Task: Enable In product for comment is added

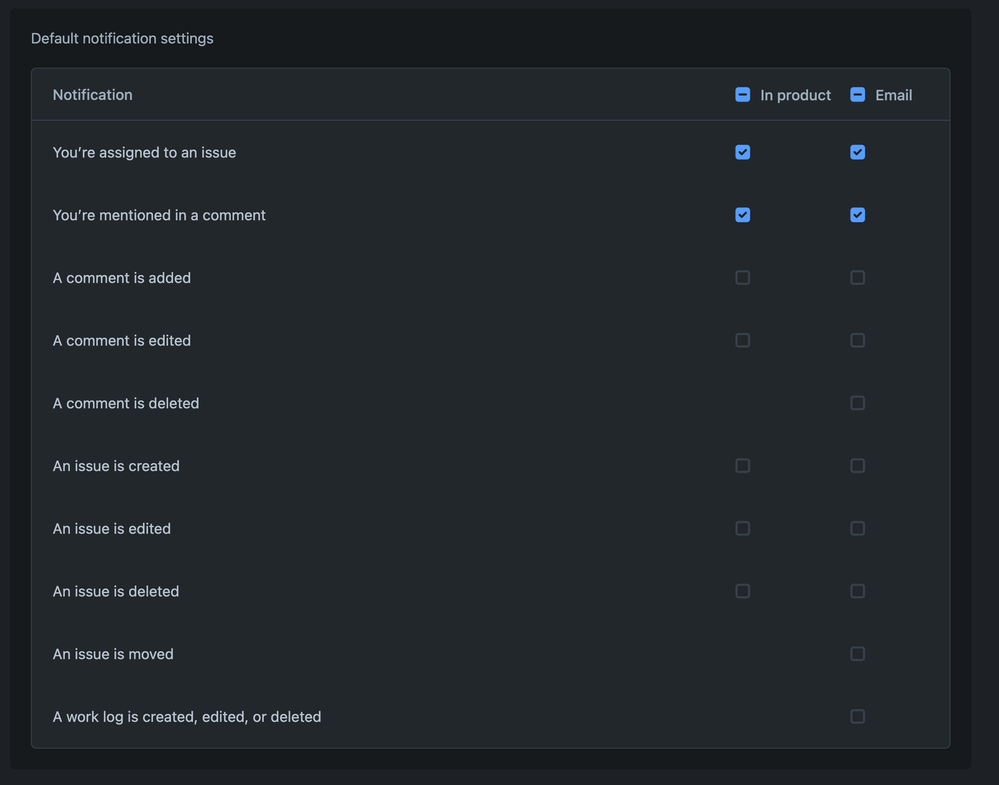Action: 742,278
